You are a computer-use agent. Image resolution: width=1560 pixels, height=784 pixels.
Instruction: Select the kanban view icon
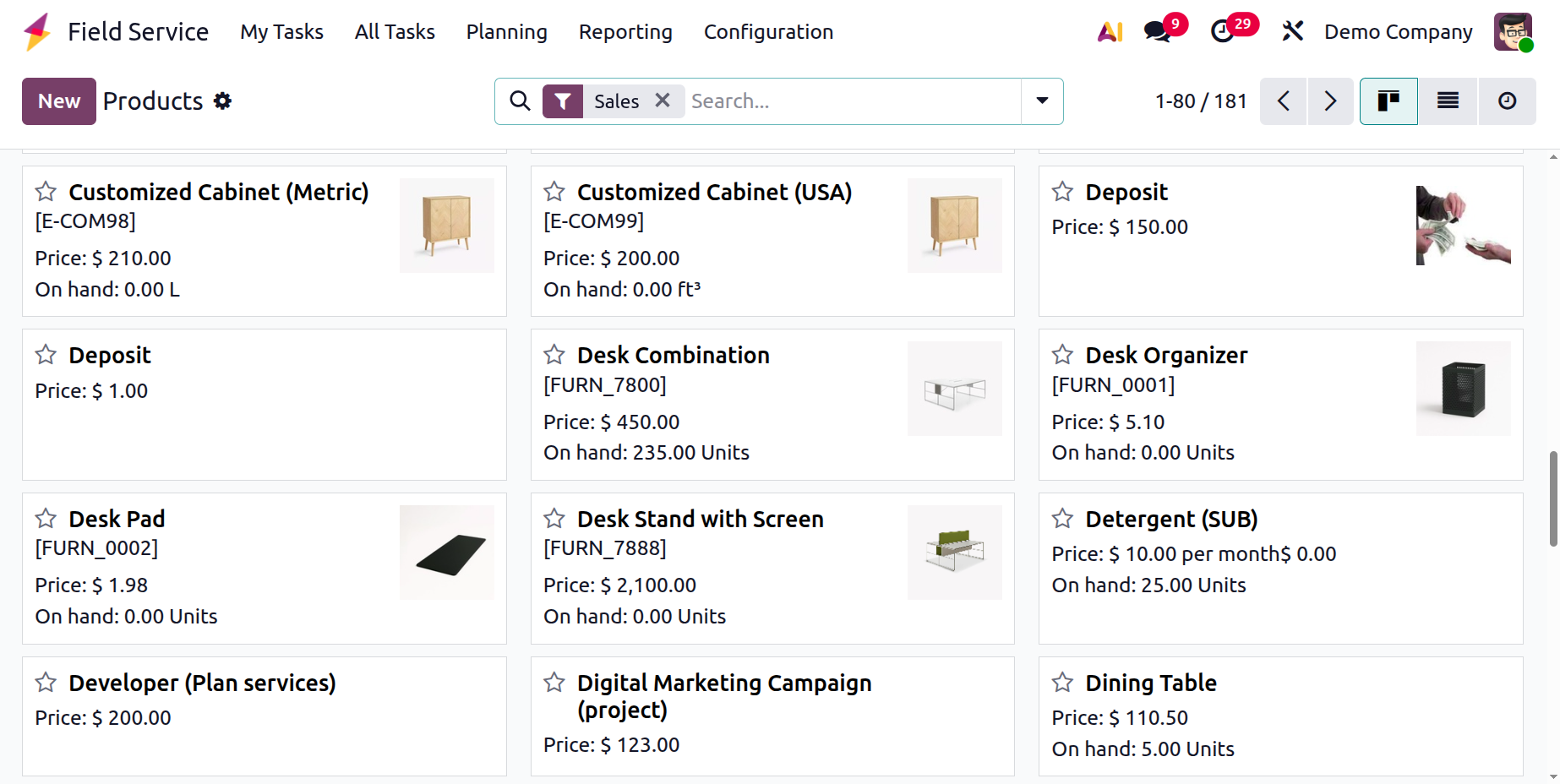1388,101
